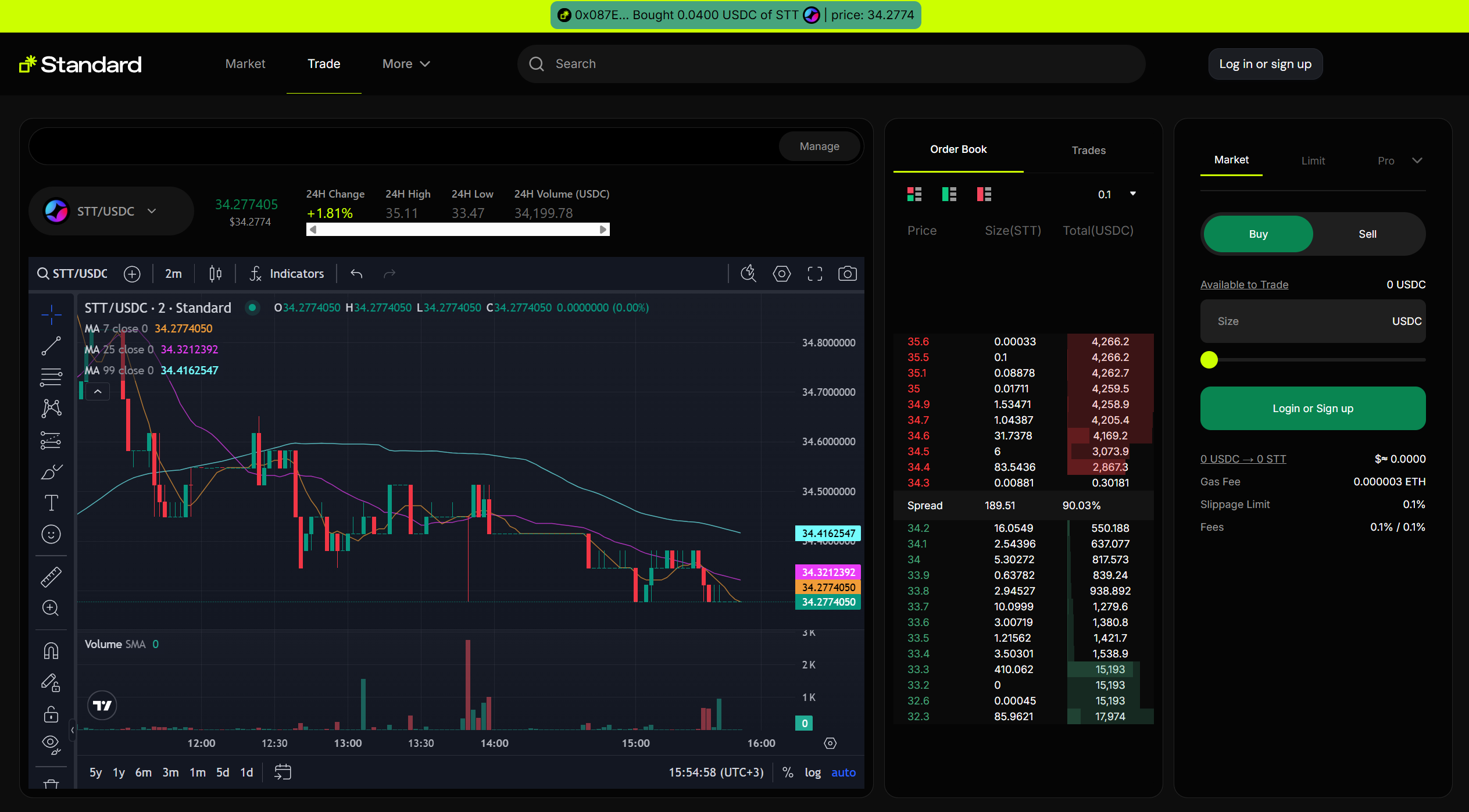
Task: Open the forecasting and measurement tools
Action: coord(51,441)
